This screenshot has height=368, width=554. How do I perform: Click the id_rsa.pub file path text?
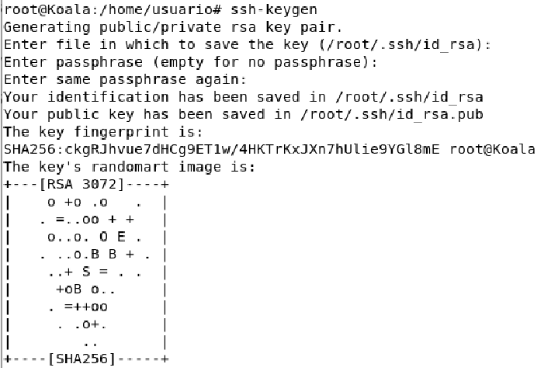pyautogui.click(x=391, y=114)
